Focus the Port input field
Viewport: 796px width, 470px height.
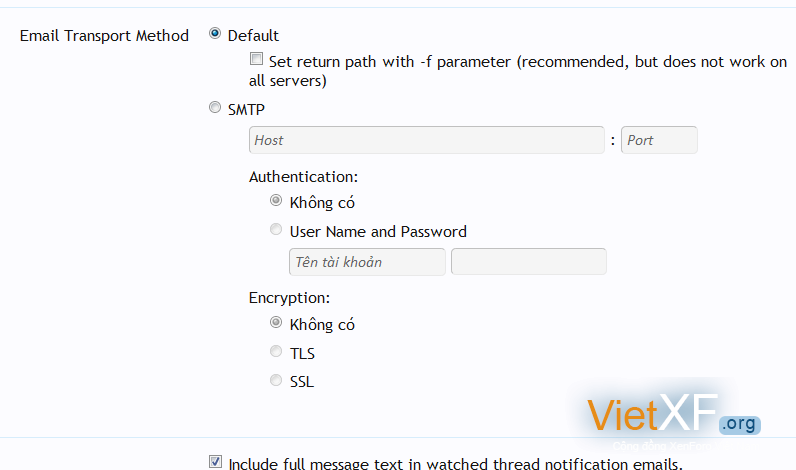pos(659,140)
